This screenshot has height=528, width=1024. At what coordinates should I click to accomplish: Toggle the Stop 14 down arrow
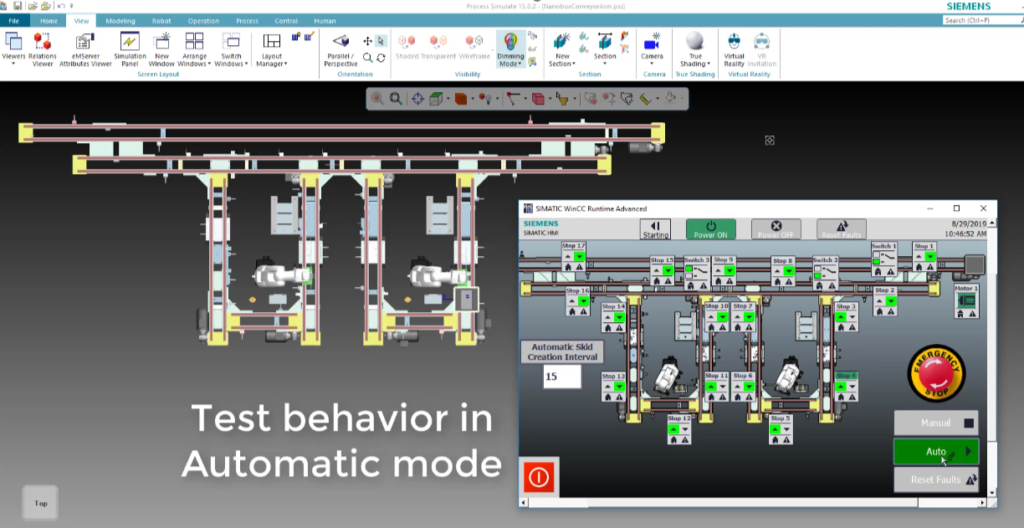coord(618,317)
